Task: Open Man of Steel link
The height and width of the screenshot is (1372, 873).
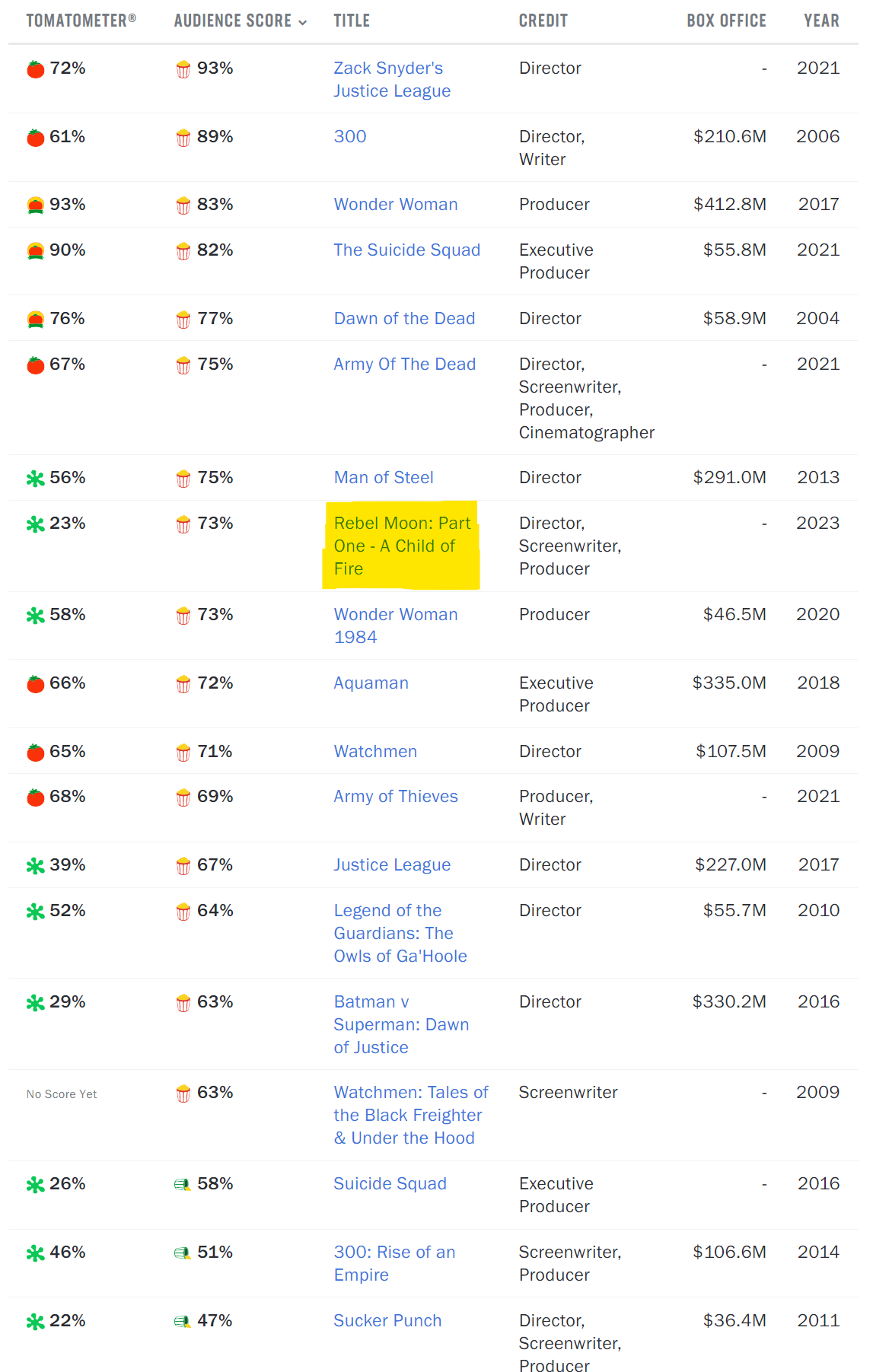Action: coord(384,477)
